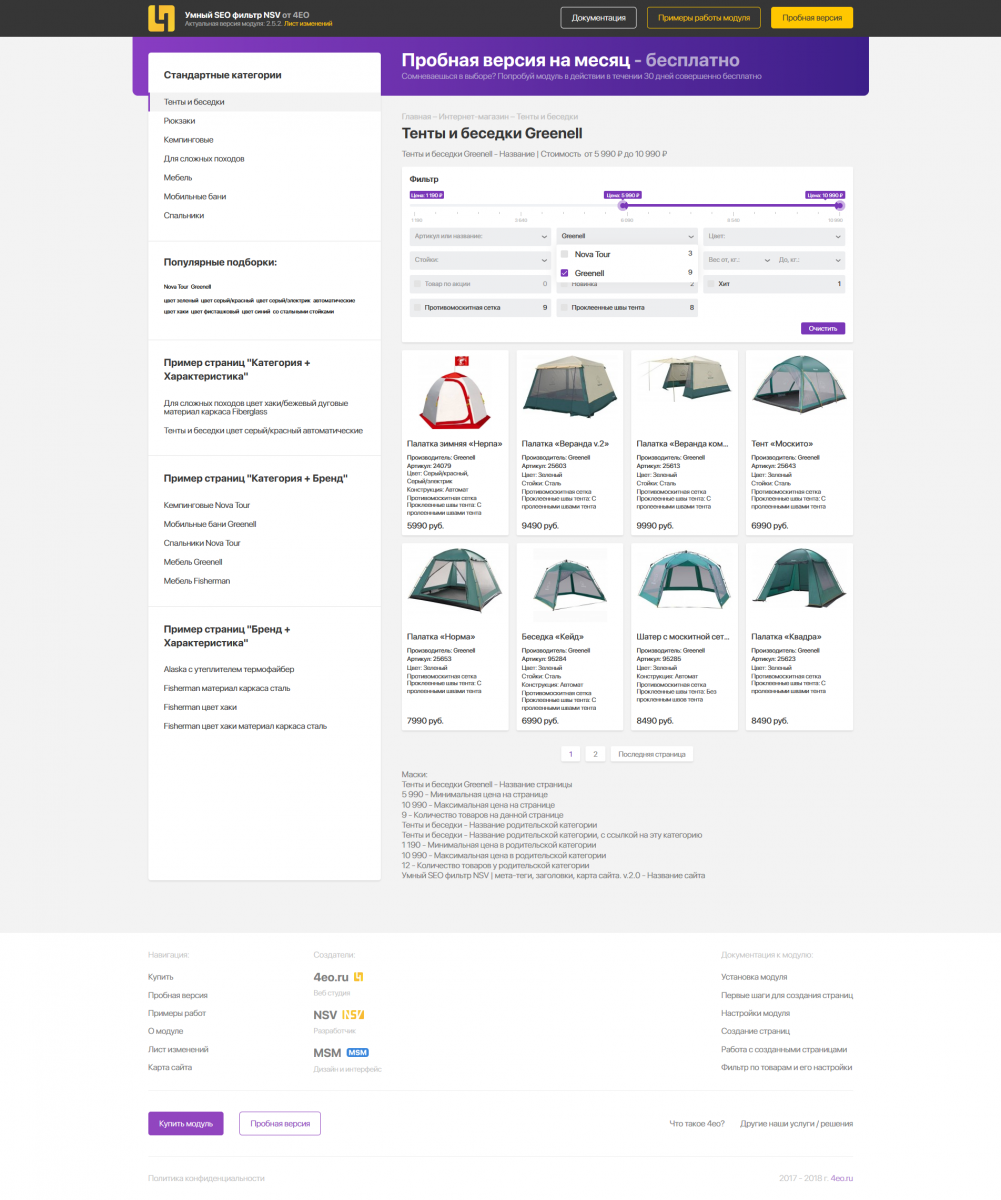Uncheck the Greenell brand checkbox
This screenshot has width=1001, height=1200.
point(564,272)
